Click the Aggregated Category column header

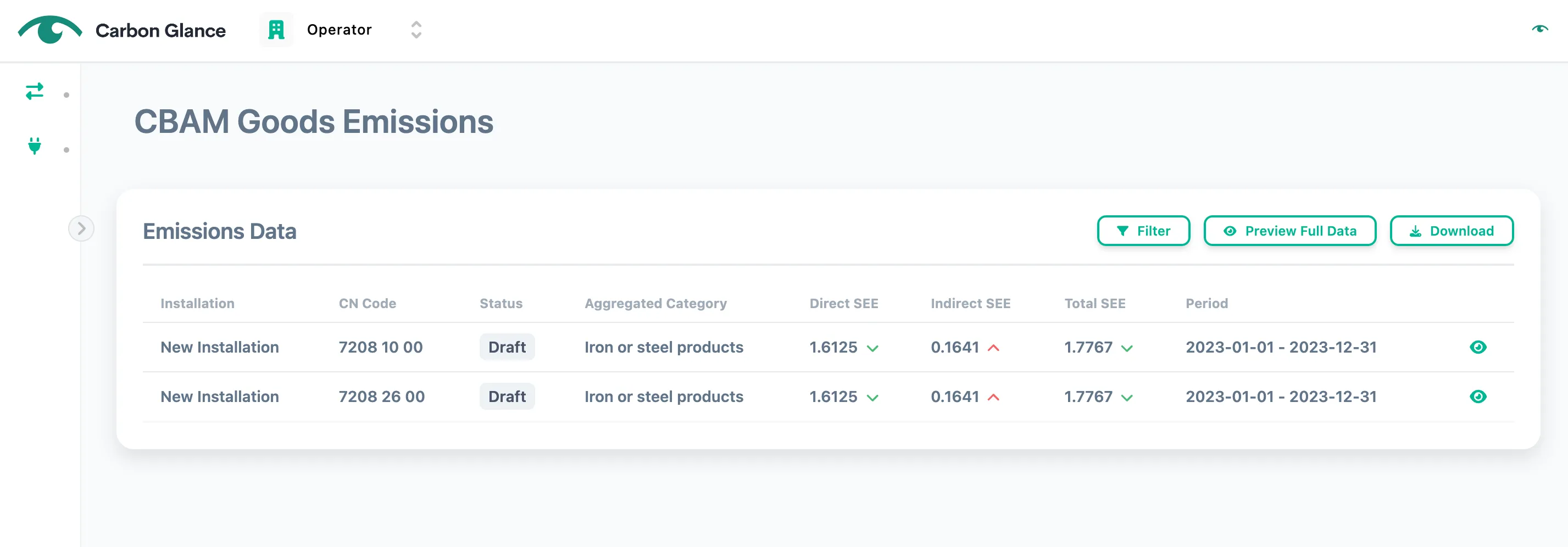(x=655, y=303)
